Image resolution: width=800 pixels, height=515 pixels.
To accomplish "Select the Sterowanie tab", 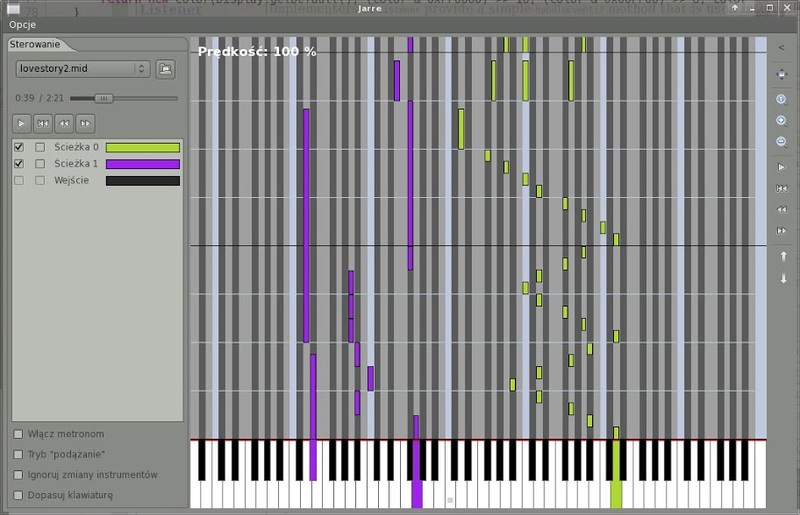I will [35, 44].
